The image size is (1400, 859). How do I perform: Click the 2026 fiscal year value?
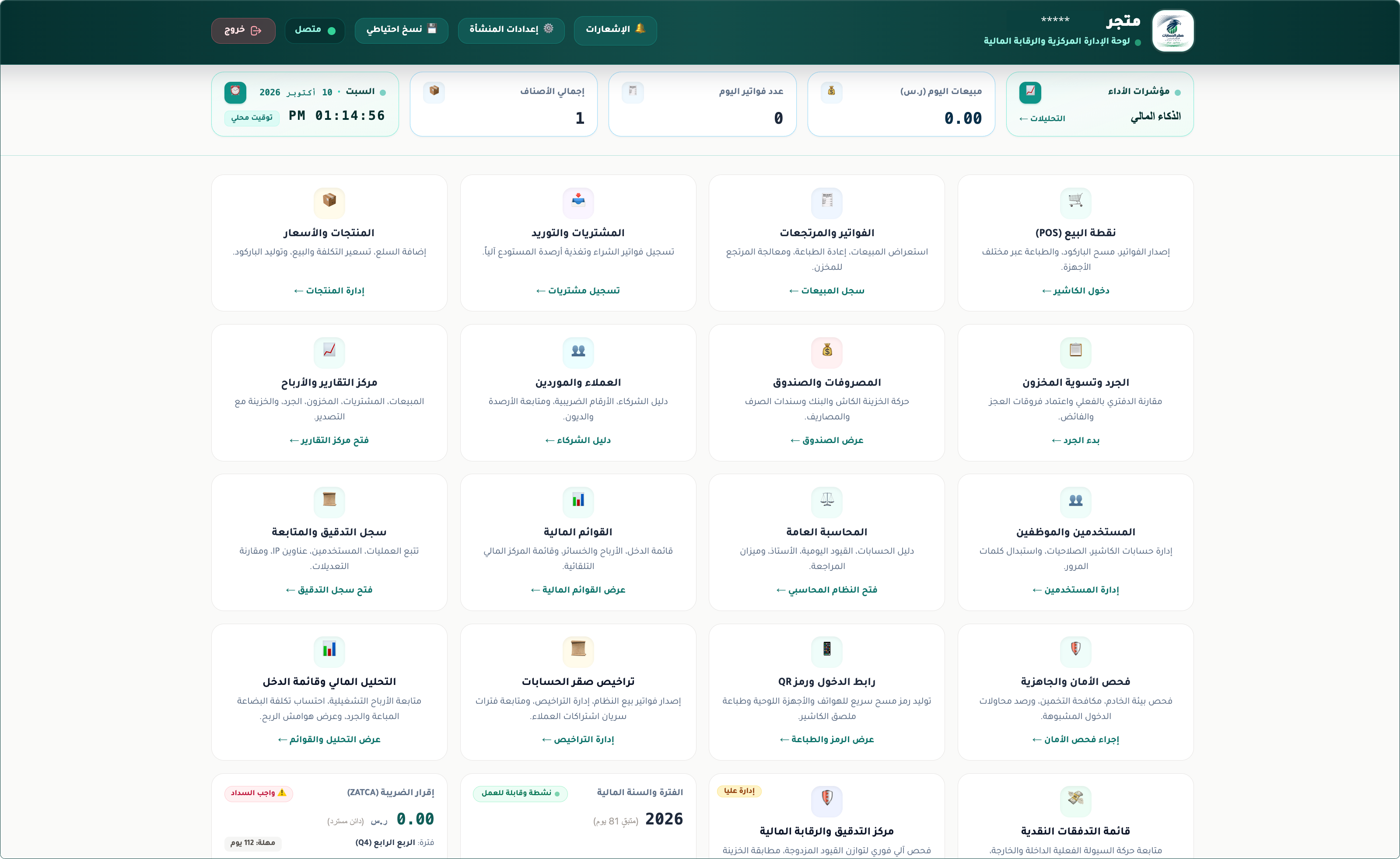(664, 819)
